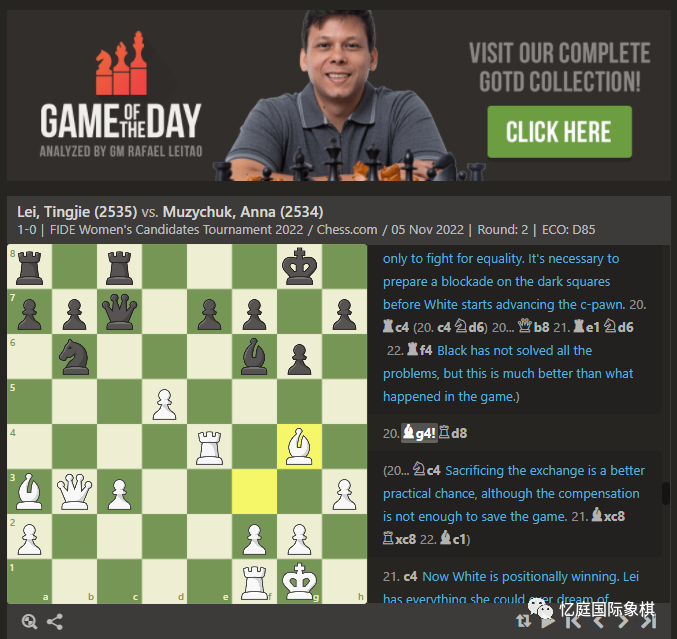Jump to the last move of the game
677x639 pixels.
pos(649,621)
